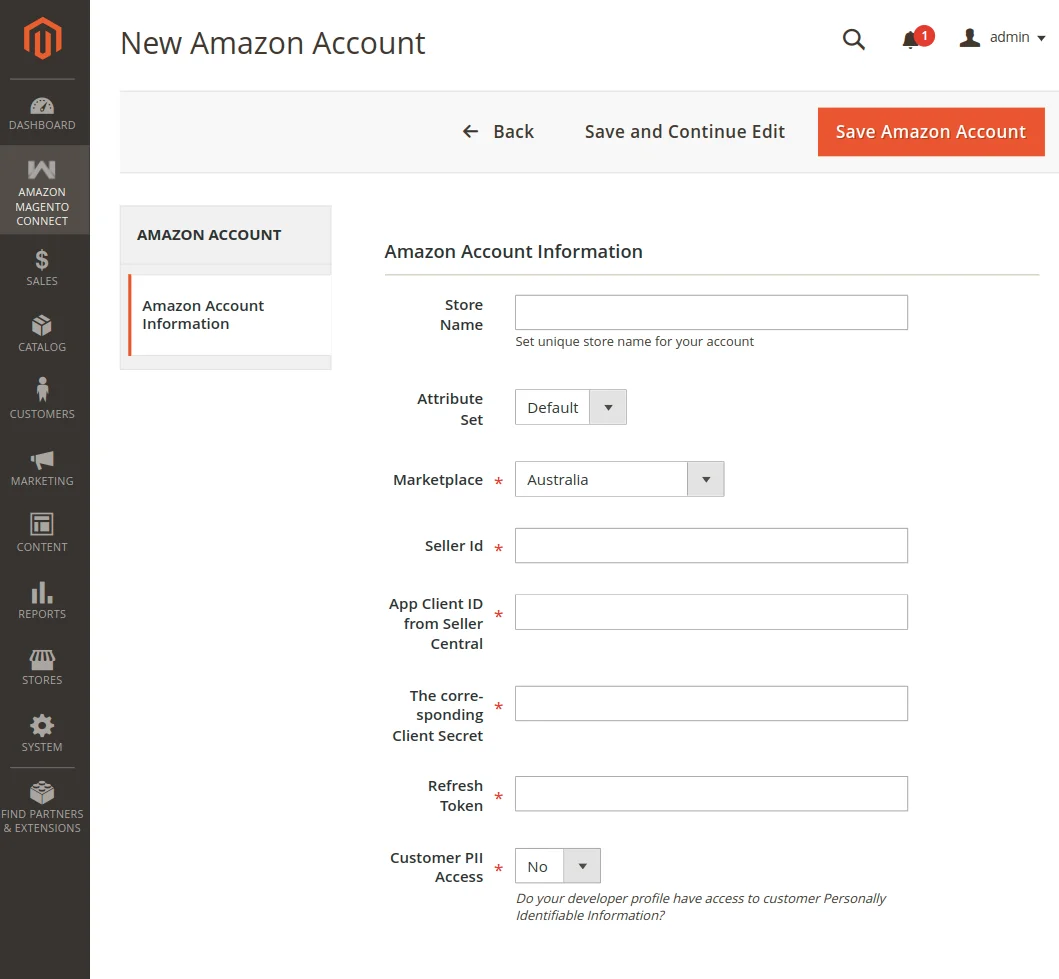This screenshot has width=1059, height=979.
Task: Click the 'Set unique store name' hint
Action: click(x=634, y=342)
